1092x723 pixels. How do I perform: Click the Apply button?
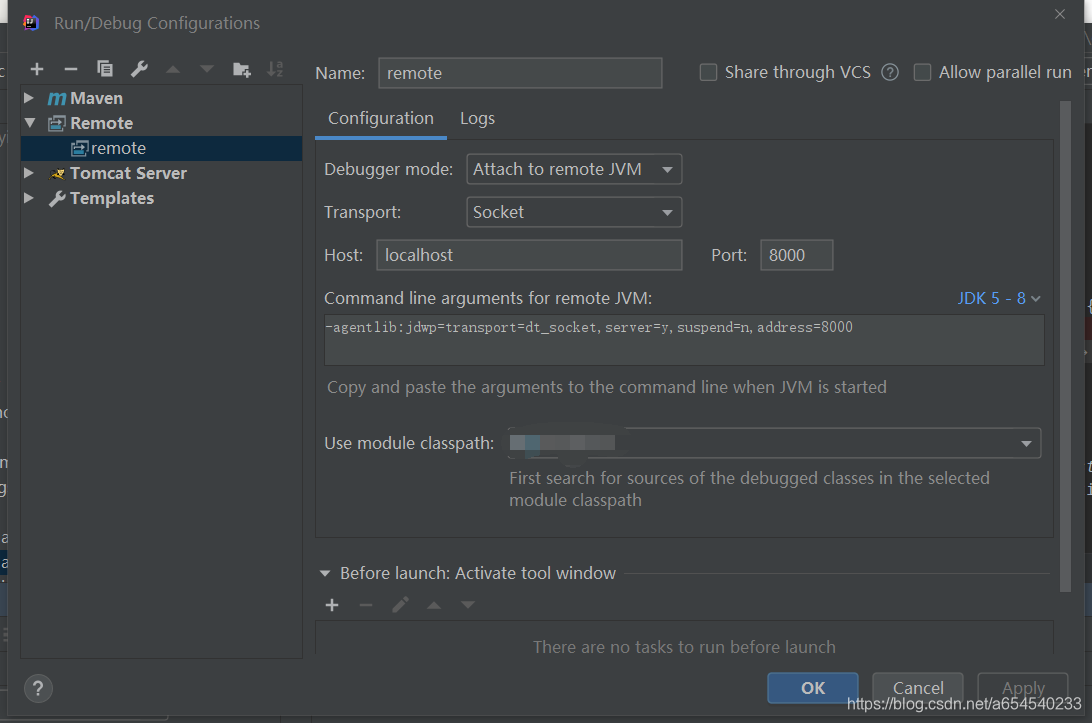(1023, 688)
